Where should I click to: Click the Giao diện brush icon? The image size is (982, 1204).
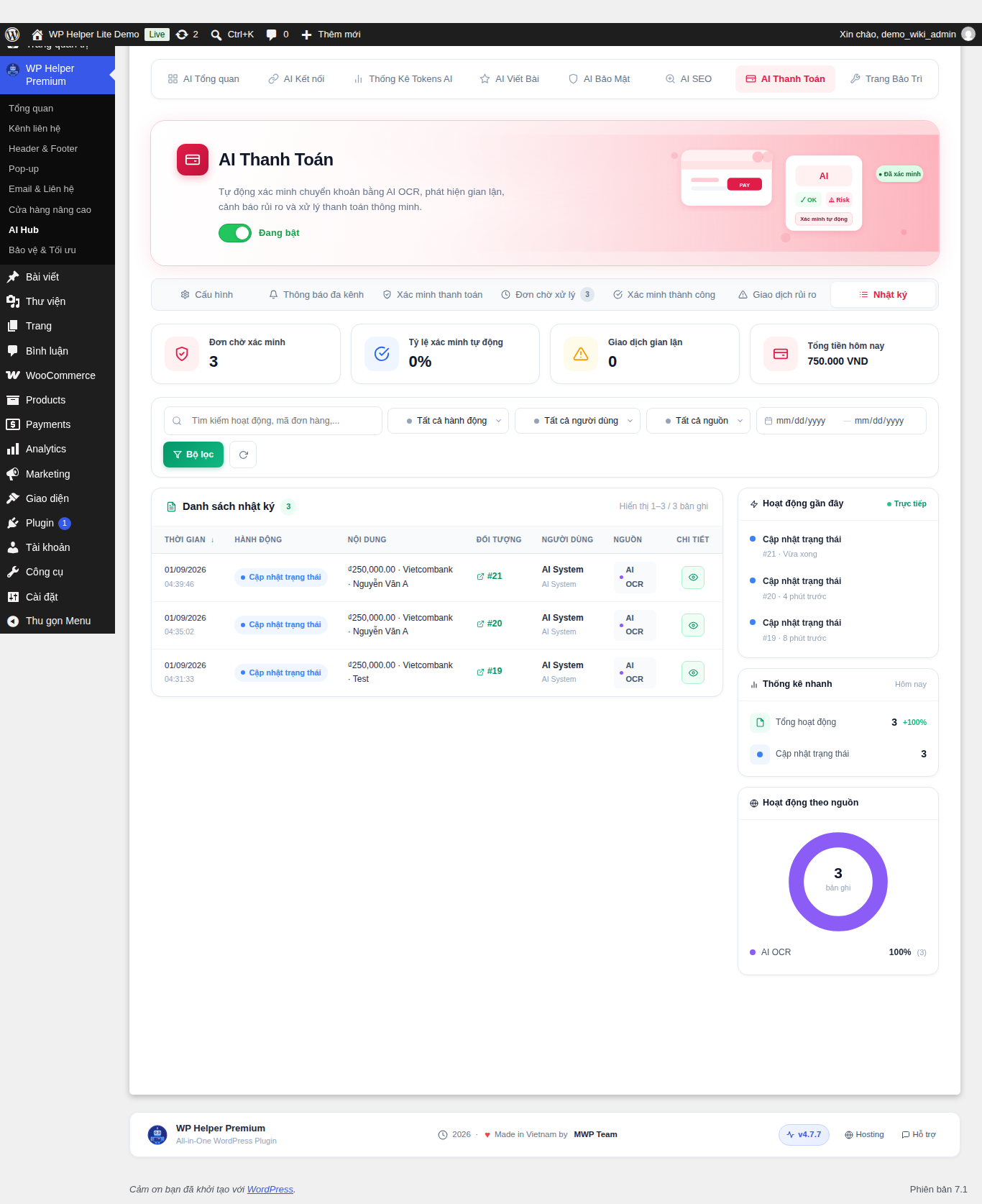click(x=13, y=498)
